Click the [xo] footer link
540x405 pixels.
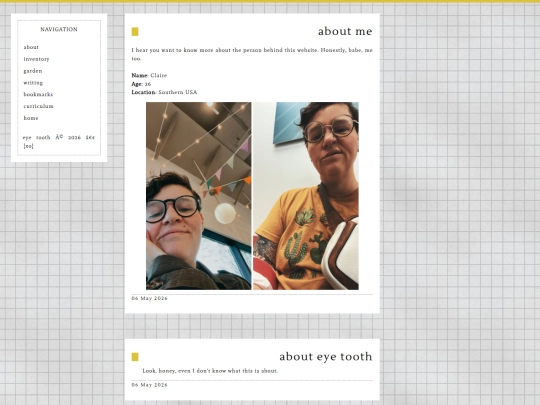click(x=28, y=146)
